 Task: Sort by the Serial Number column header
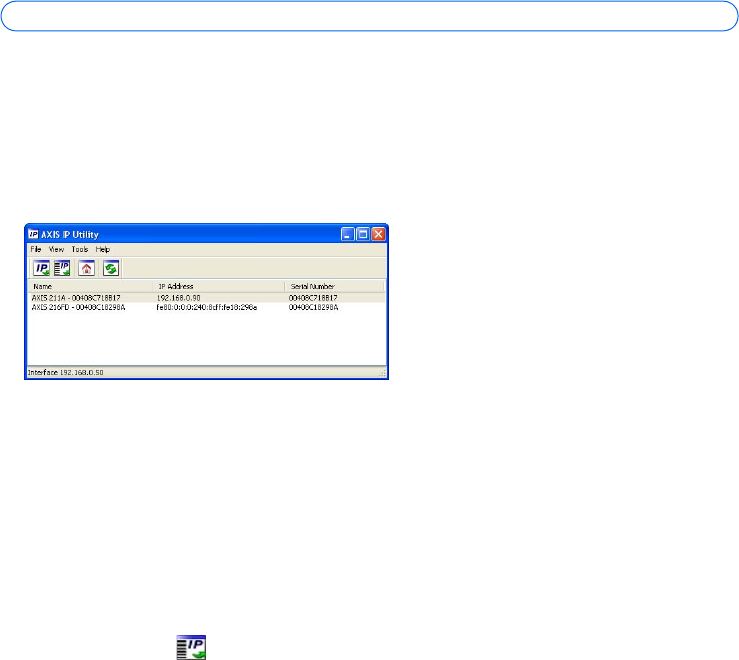pyautogui.click(x=335, y=286)
